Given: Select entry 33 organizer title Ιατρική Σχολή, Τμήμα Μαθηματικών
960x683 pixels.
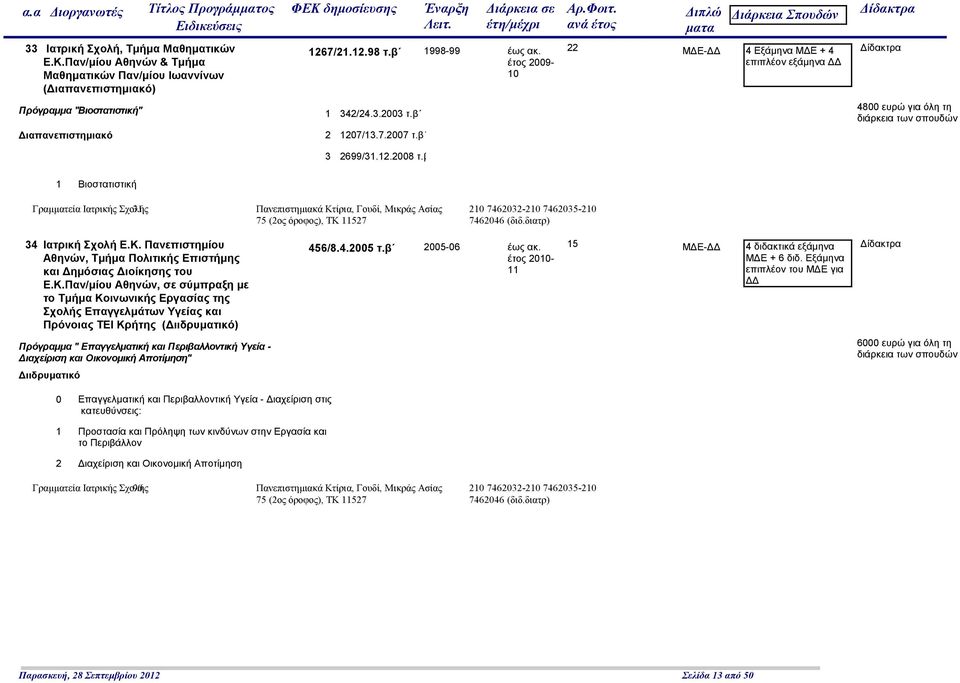Looking at the screenshot, I should (139, 69).
